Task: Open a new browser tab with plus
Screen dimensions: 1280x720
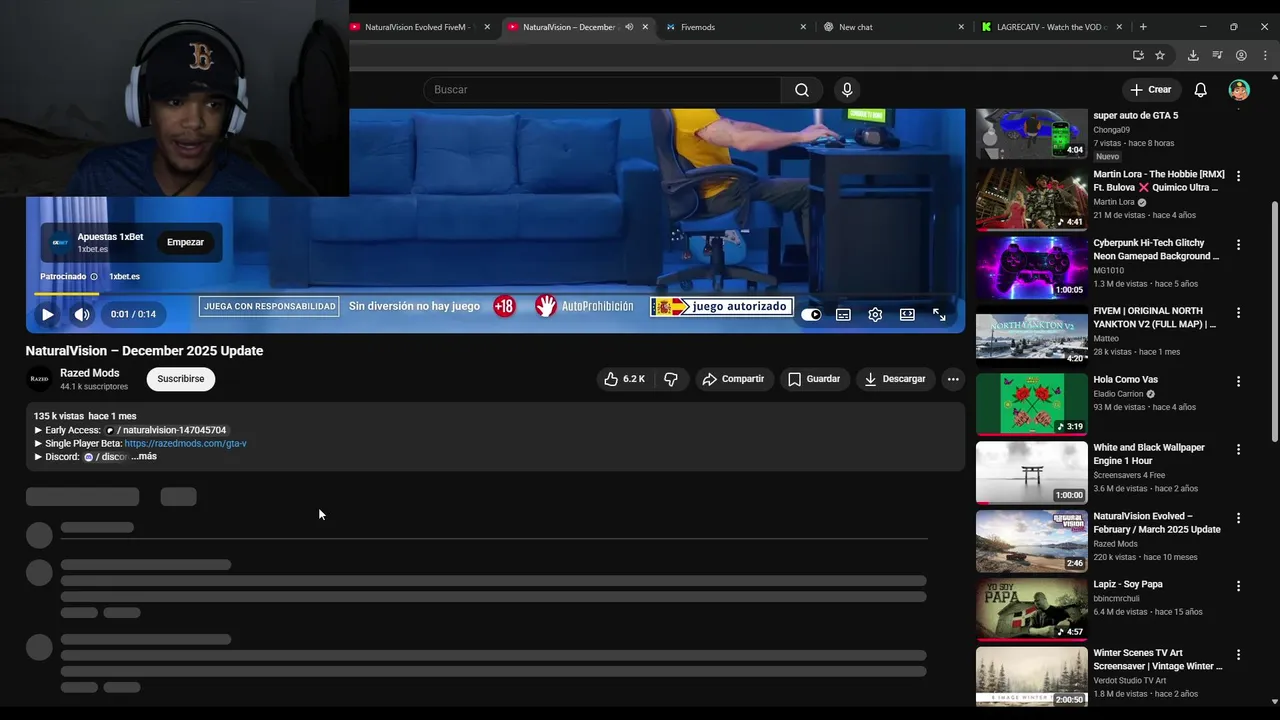Action: (1143, 27)
